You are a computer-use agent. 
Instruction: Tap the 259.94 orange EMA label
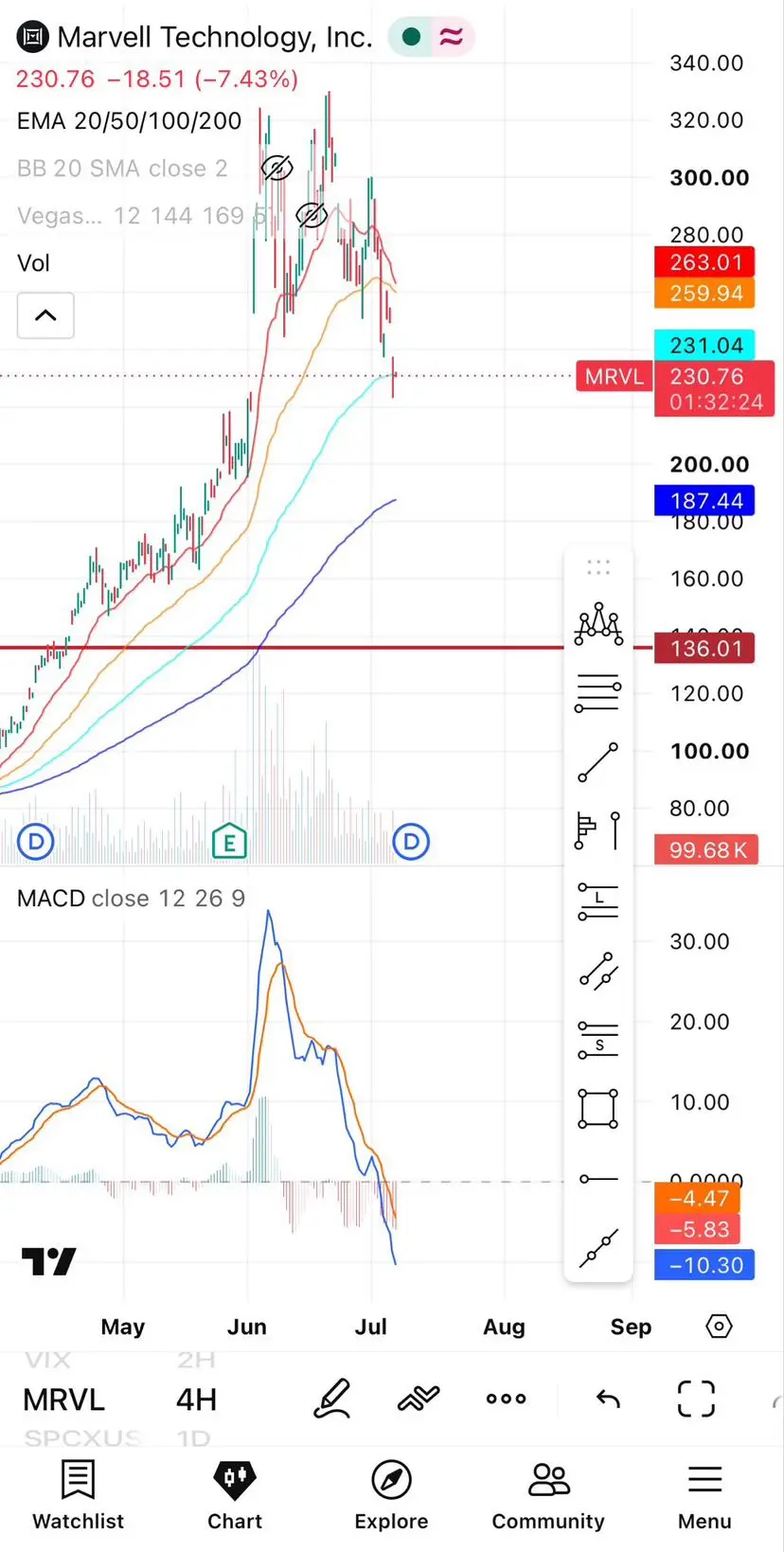pyautogui.click(x=704, y=294)
